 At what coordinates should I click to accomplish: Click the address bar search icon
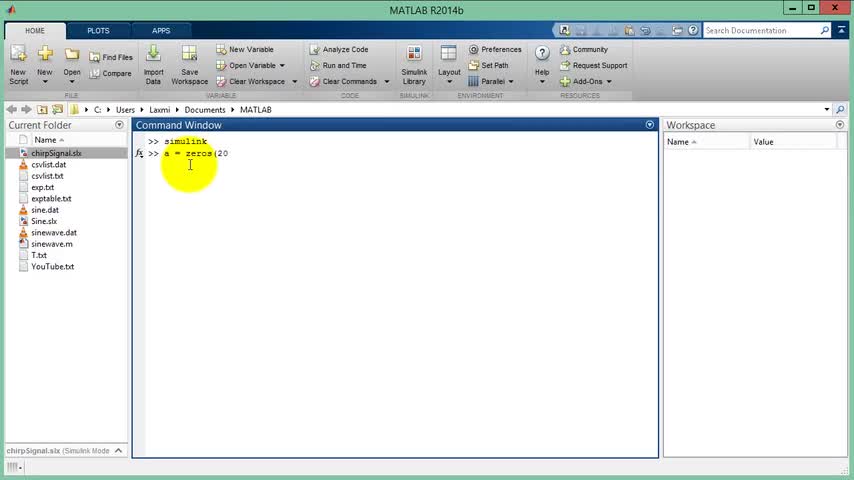tap(840, 110)
